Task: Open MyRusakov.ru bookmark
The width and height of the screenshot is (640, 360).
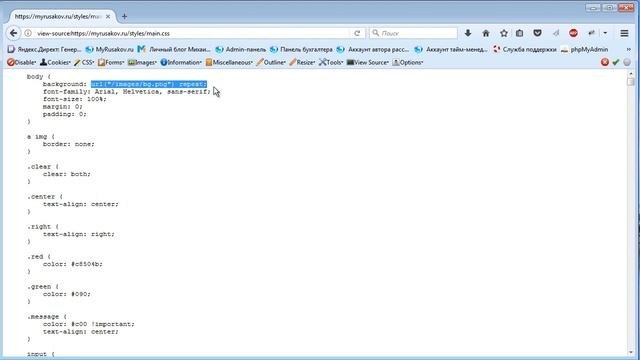Action: click(109, 49)
